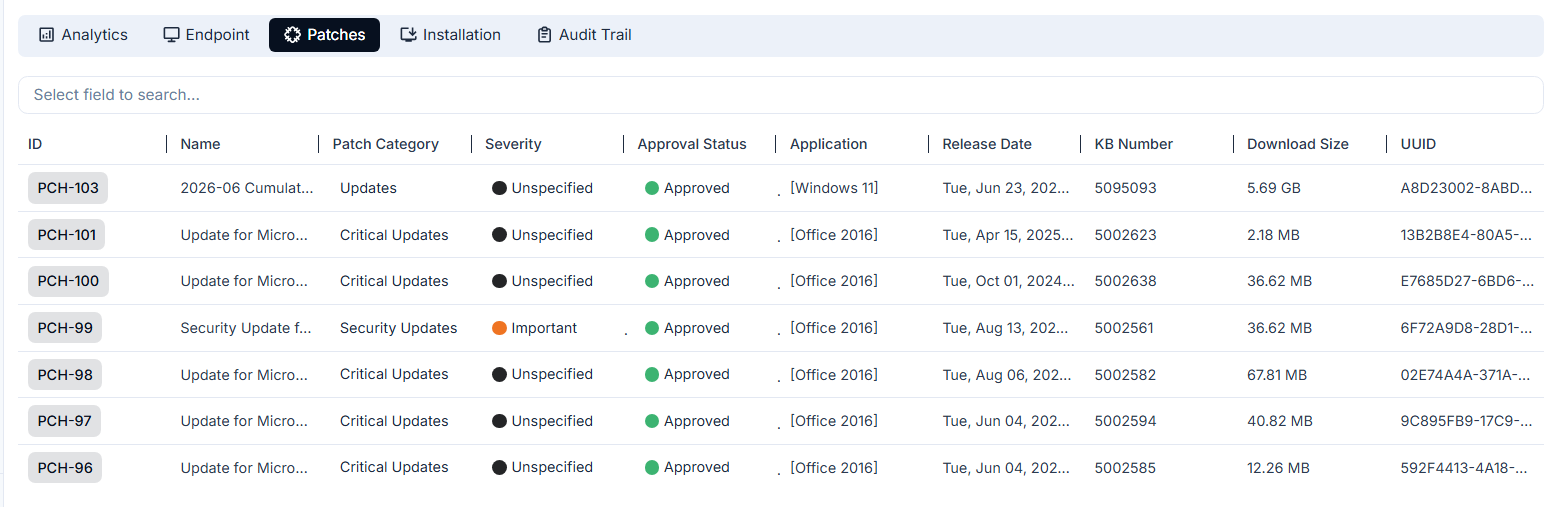Click the Analytics chart icon
1547x507 pixels.
coord(46,35)
